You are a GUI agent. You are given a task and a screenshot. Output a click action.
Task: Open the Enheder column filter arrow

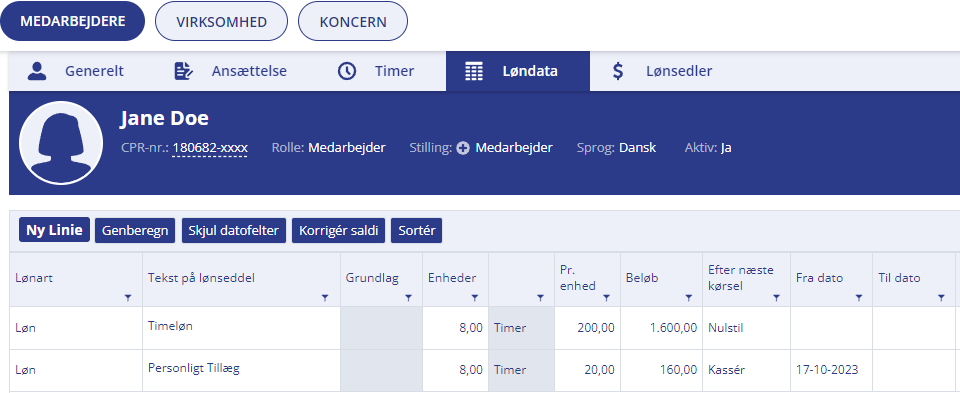[474, 298]
